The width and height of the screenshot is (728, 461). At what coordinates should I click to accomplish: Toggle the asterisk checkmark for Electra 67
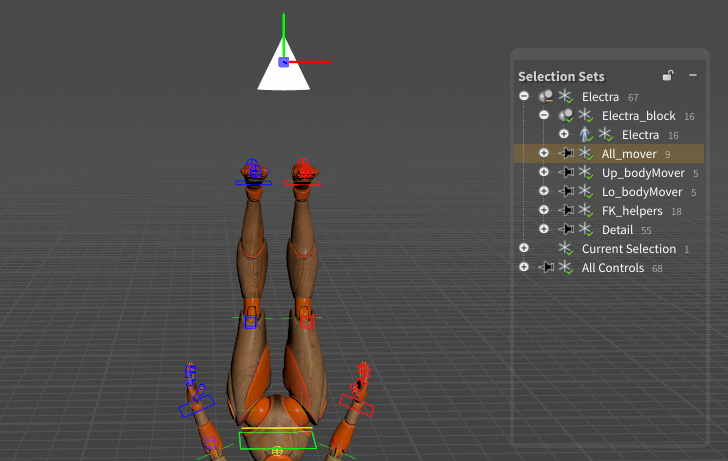[566, 96]
